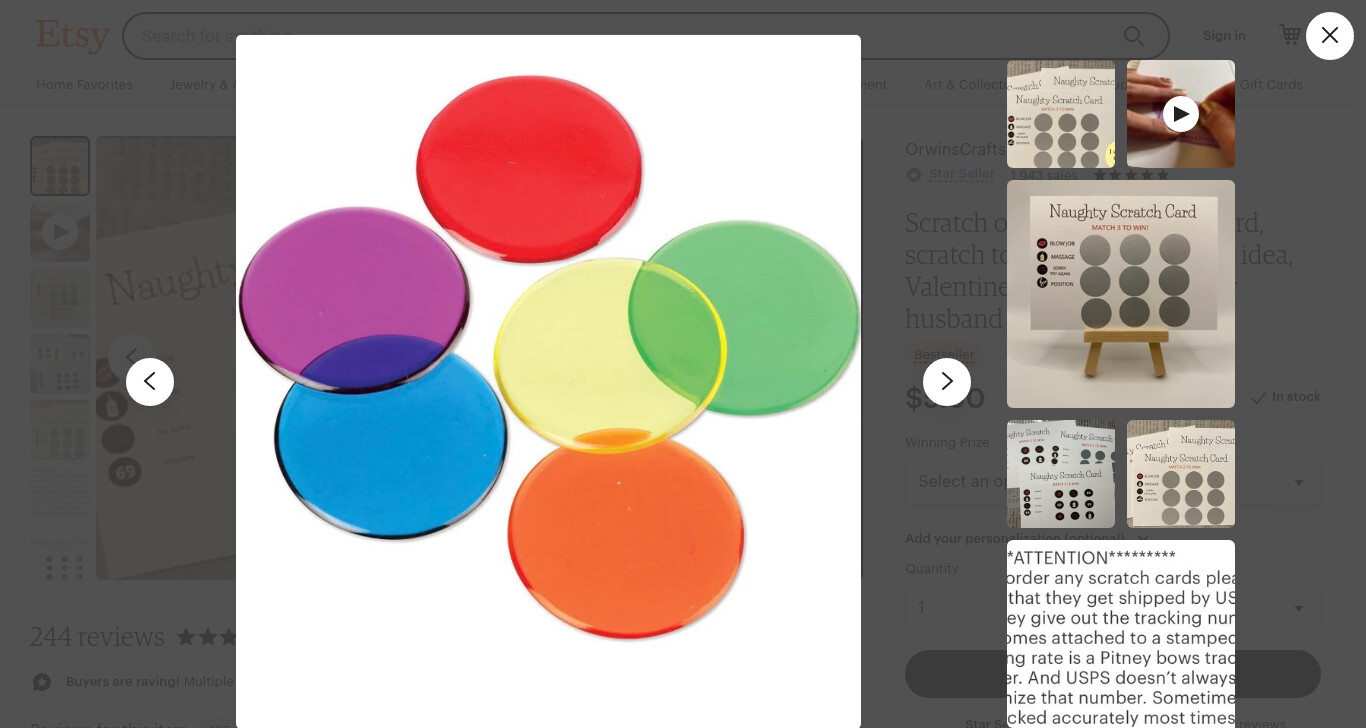Expand Add your personalization section

(1027, 538)
